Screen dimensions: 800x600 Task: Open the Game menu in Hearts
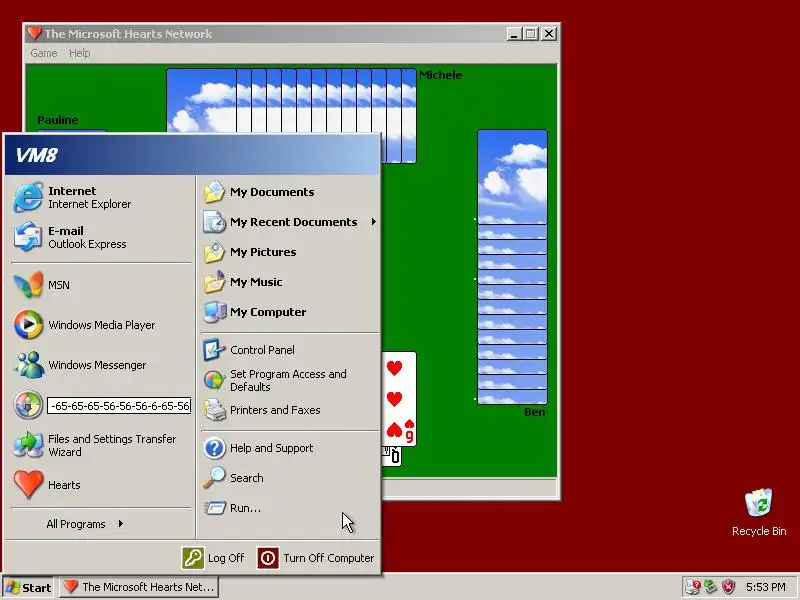[x=43, y=53]
